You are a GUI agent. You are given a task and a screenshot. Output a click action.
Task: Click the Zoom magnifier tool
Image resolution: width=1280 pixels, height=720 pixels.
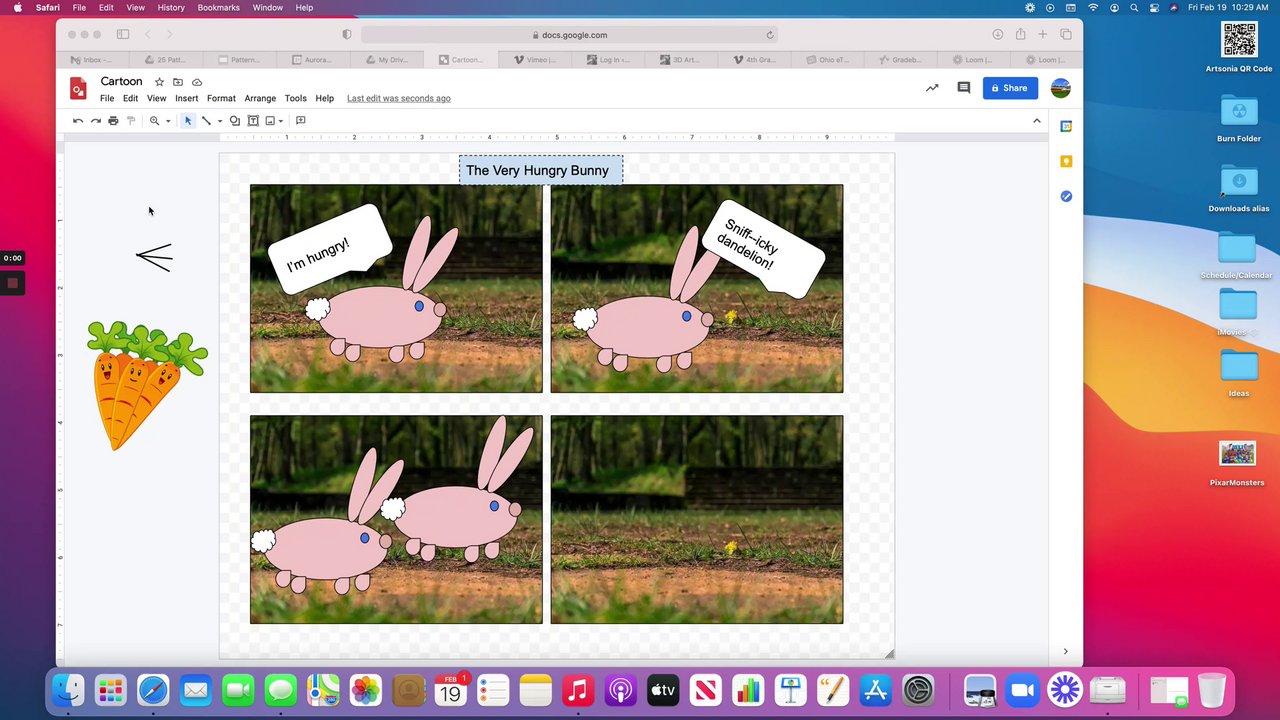tap(154, 121)
